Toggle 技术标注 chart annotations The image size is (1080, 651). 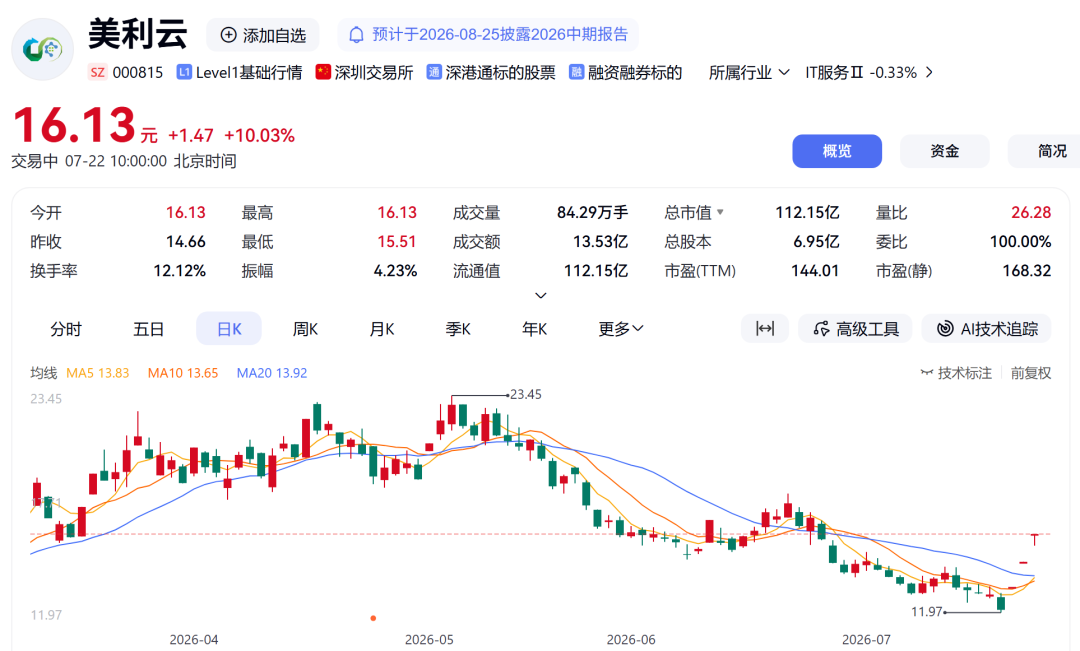956,373
